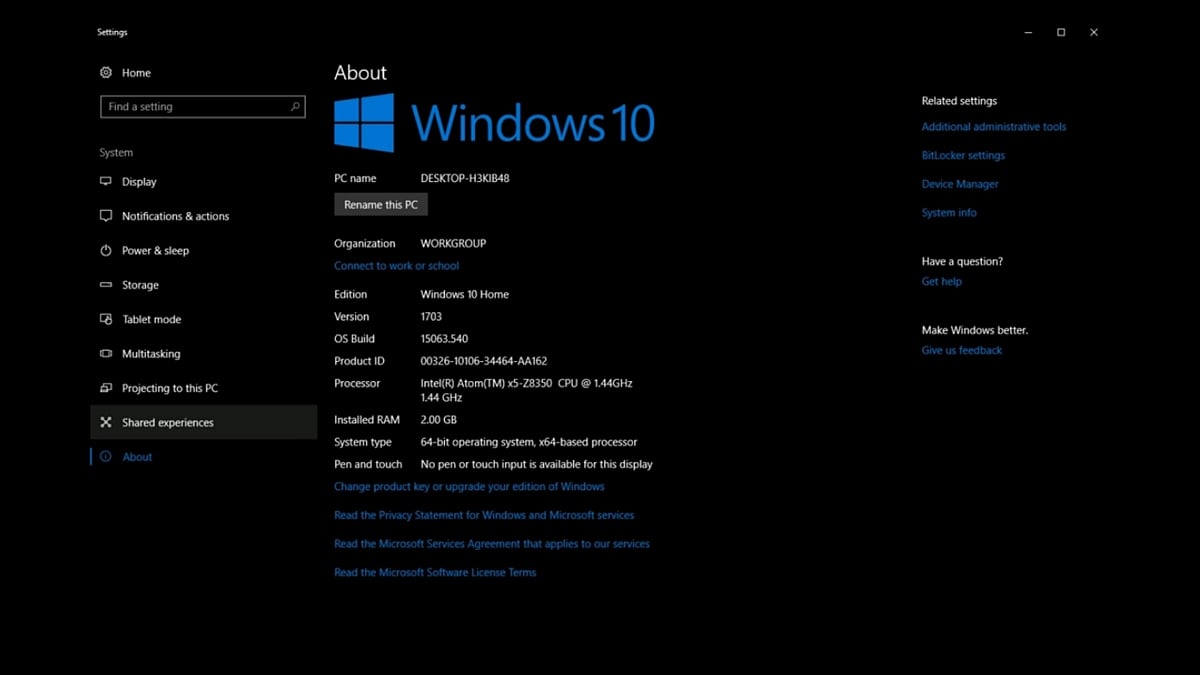Click Windows 10 Home edition value
Screen dimensions: 1200x675
[465, 294]
